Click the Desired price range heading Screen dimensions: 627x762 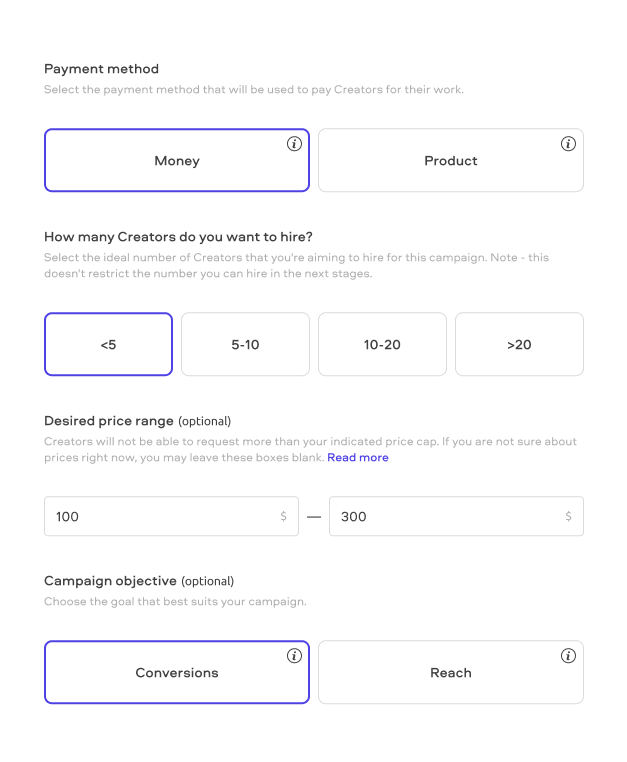(x=109, y=421)
